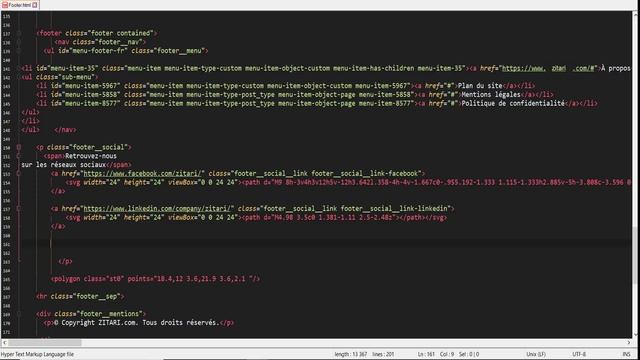640x360 pixels.
Task: Open the https://www.zitari.com/# link on line 141
Action: coord(548,69)
